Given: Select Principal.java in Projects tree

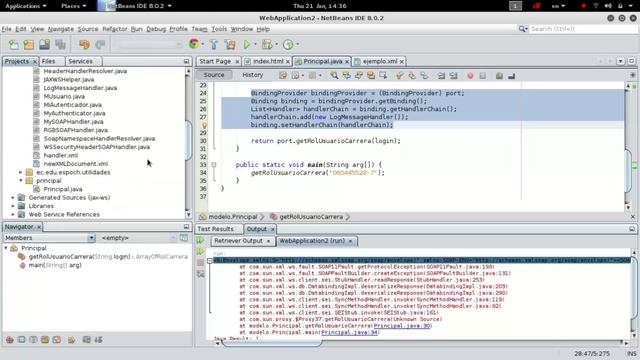Looking at the screenshot, I should pyautogui.click(x=63, y=189).
